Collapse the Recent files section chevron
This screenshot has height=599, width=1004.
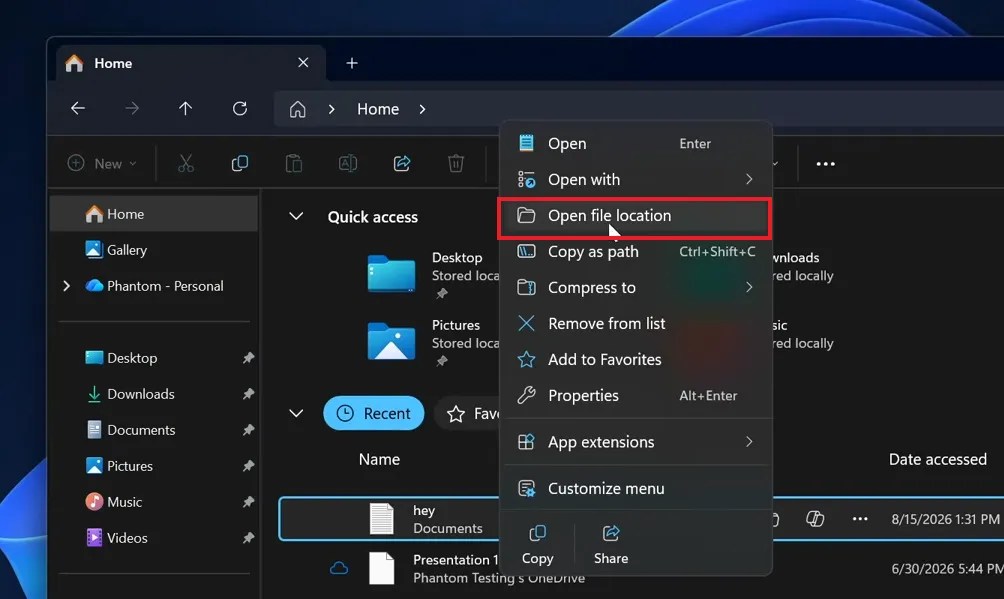pos(296,413)
